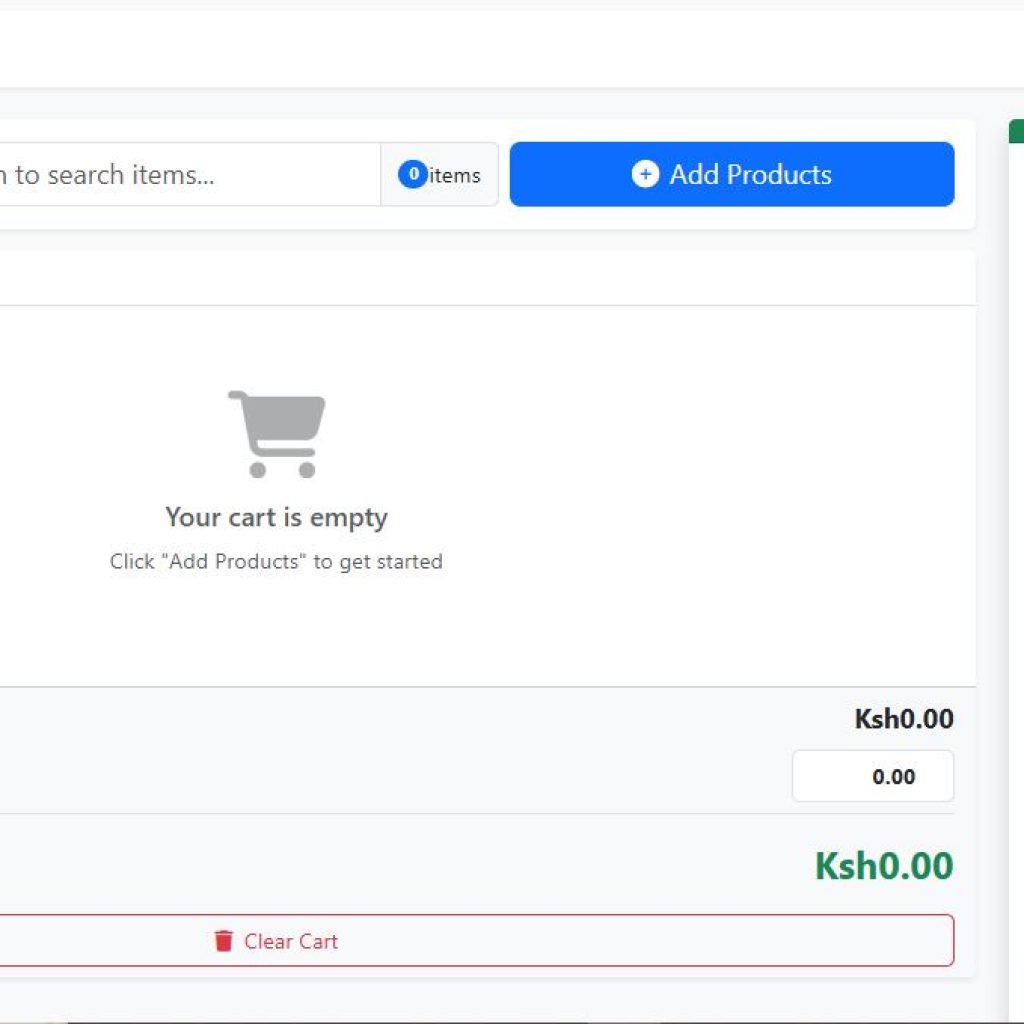The height and width of the screenshot is (1024, 1024).
Task: Click the white plus symbol near Add Products label
Action: [646, 174]
